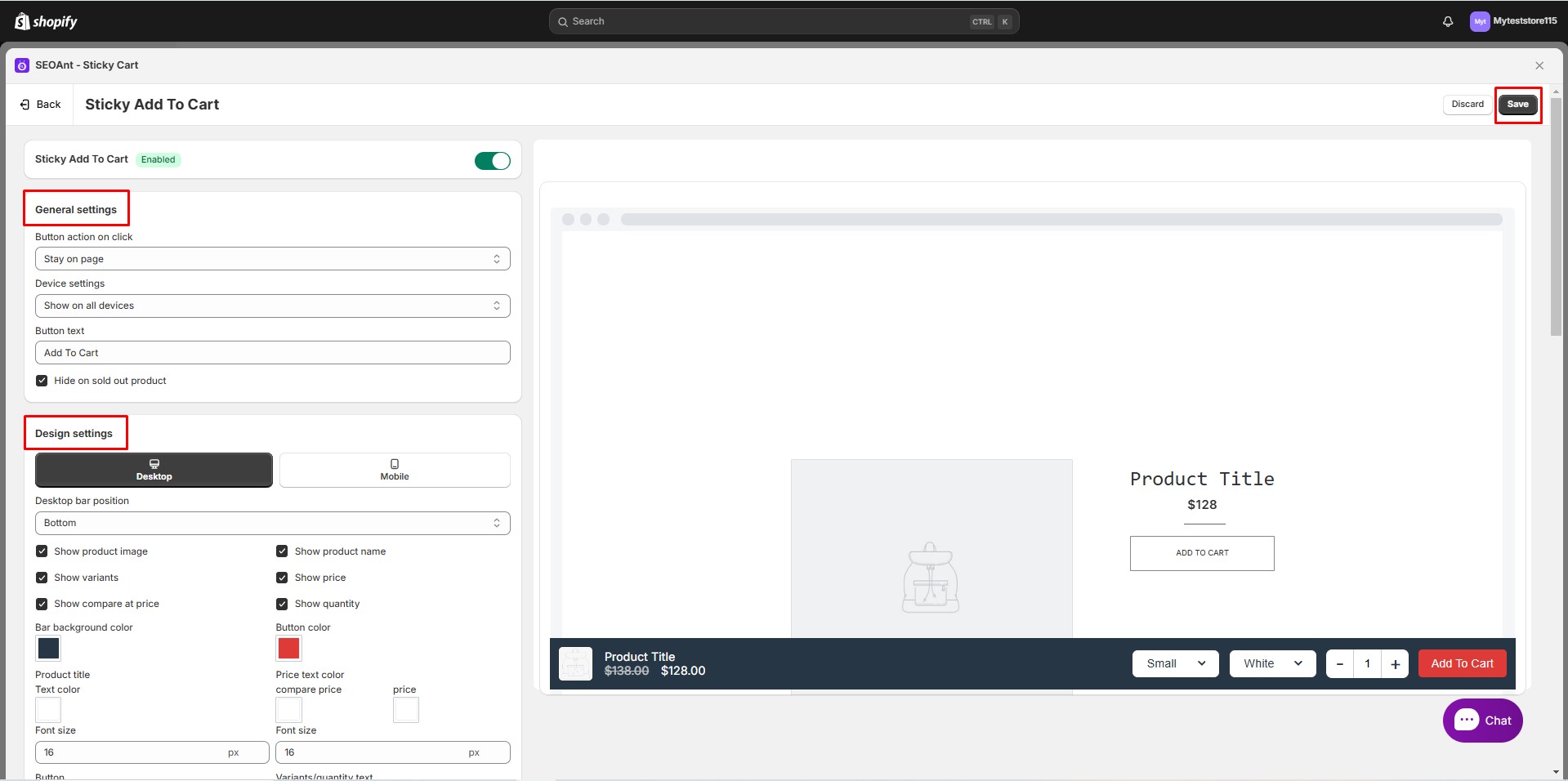Image resolution: width=1568 pixels, height=781 pixels.
Task: Open the Desktop bar position dropdown
Action: point(272,523)
